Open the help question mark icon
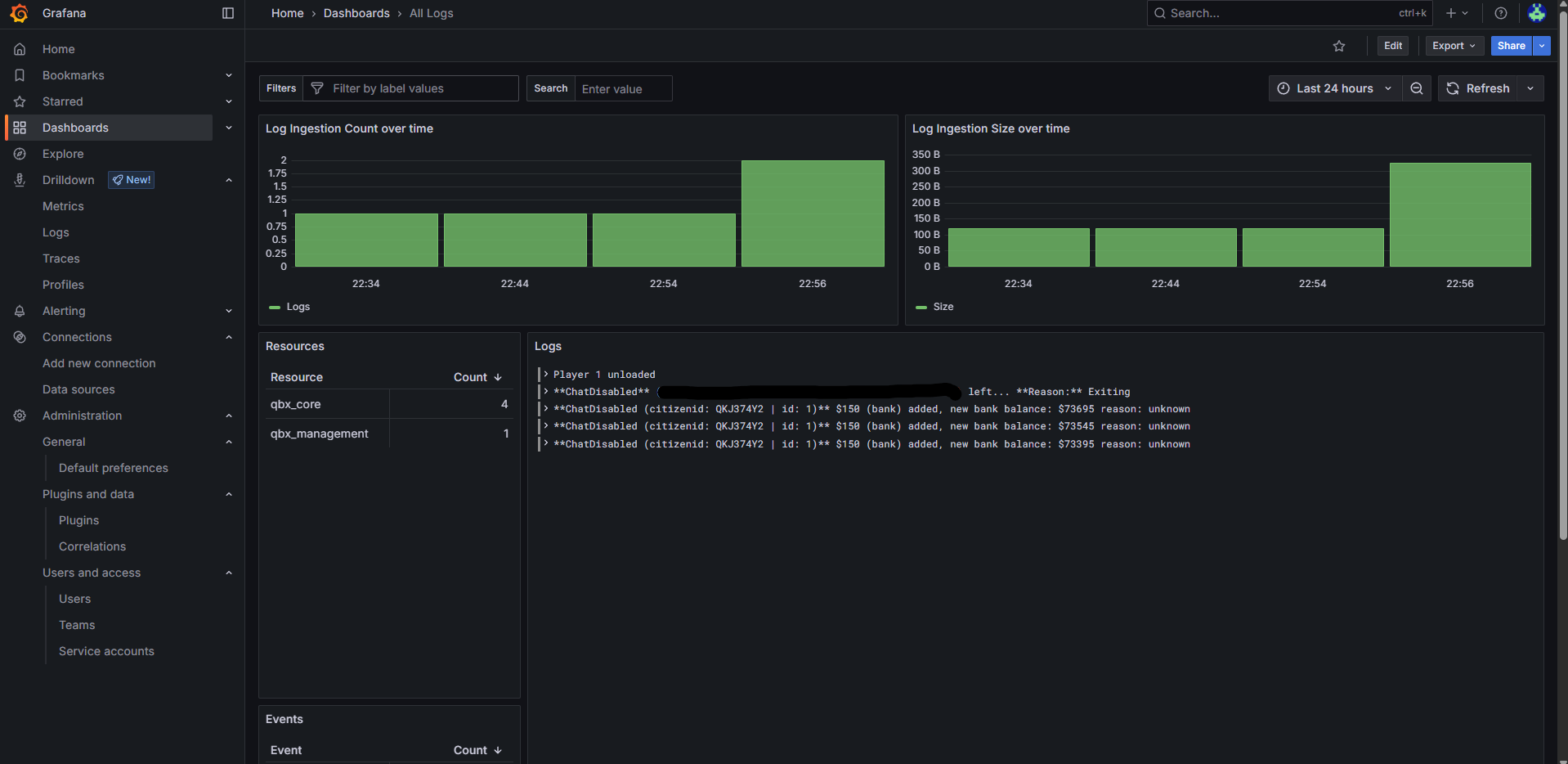The height and width of the screenshot is (764, 1568). (1501, 13)
